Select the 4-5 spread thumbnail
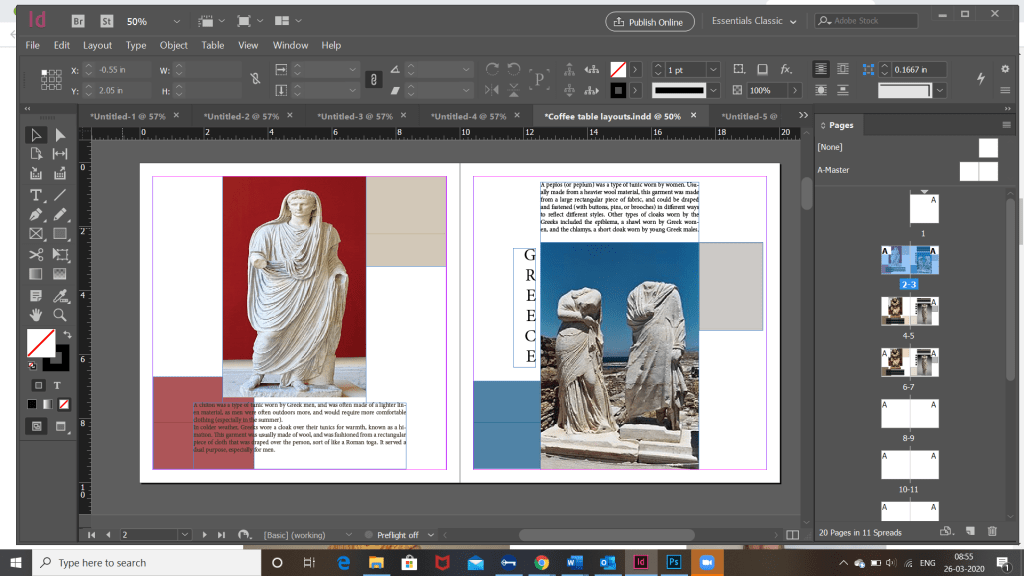 click(908, 312)
